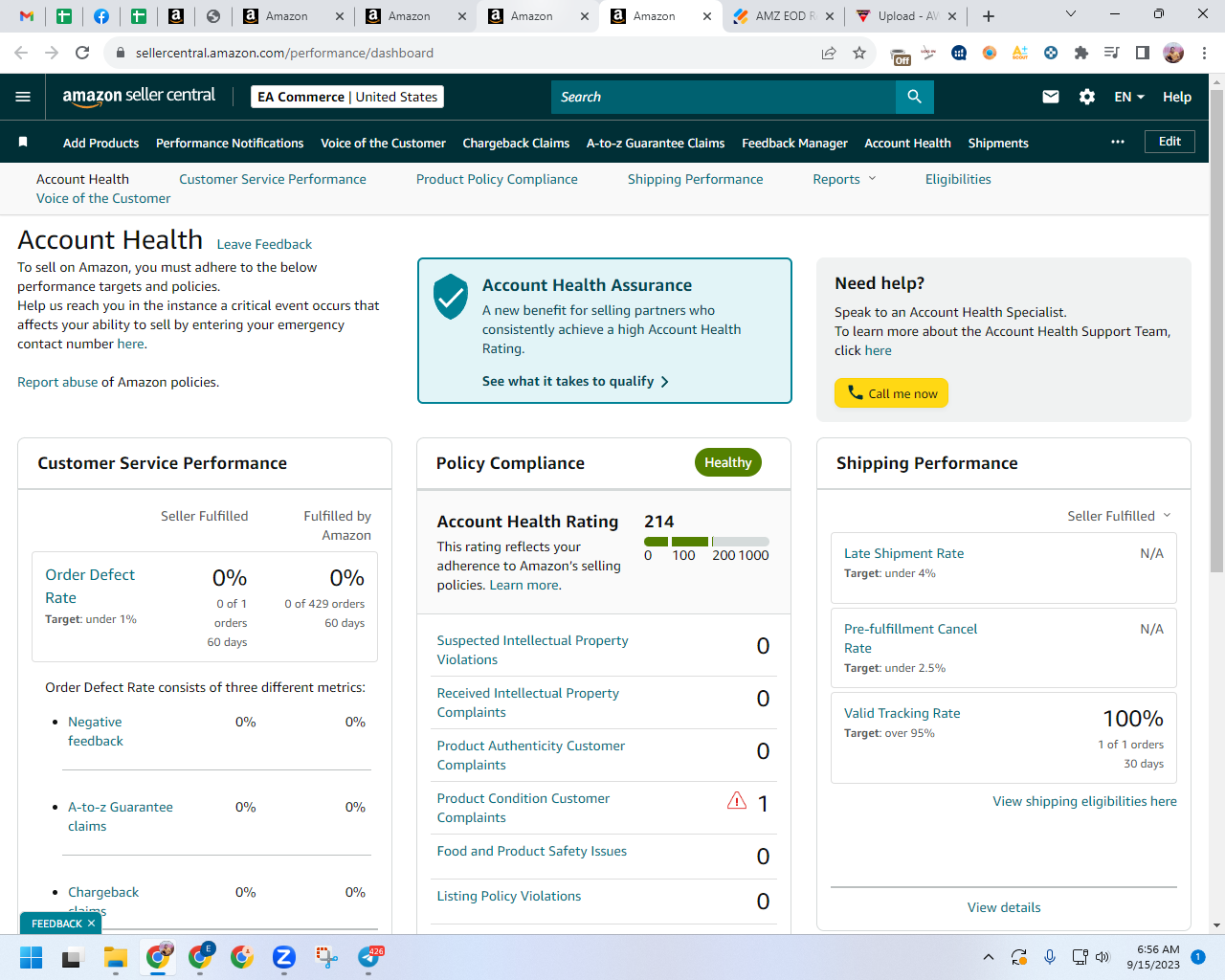
Task: Open the Chrome profile avatar
Action: 1173,53
